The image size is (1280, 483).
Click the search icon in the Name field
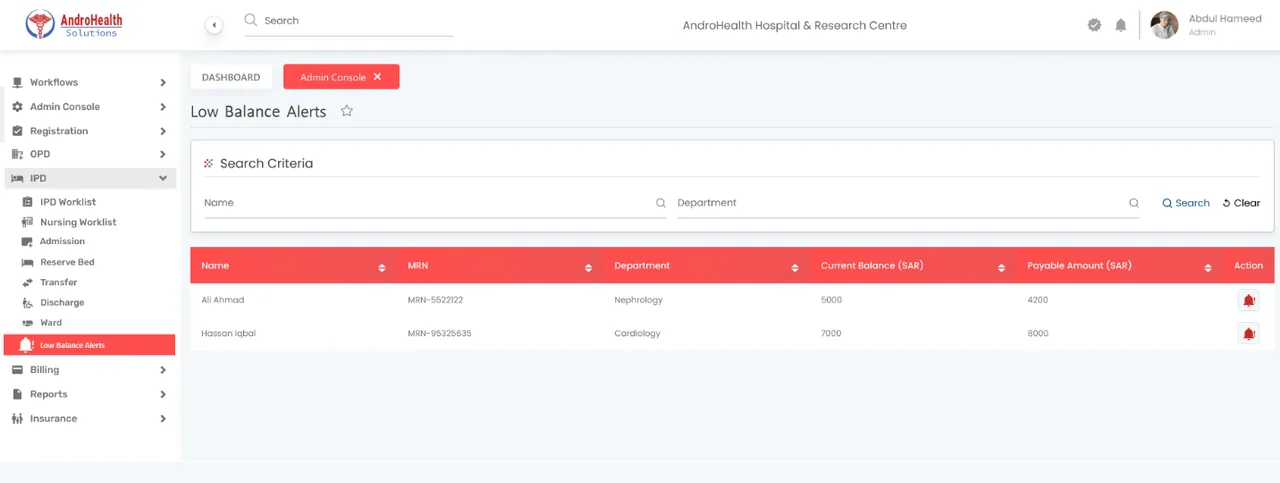[x=660, y=203]
